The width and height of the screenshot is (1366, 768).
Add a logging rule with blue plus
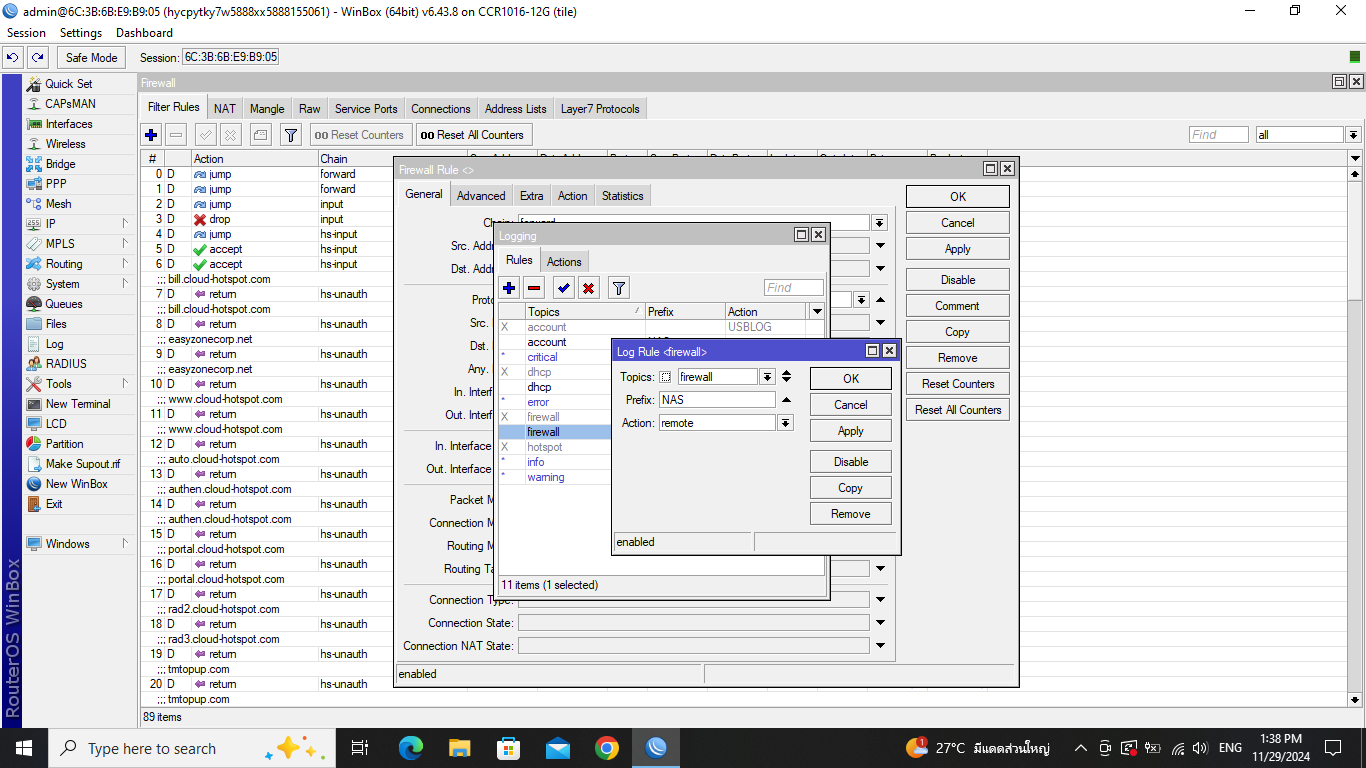509,288
